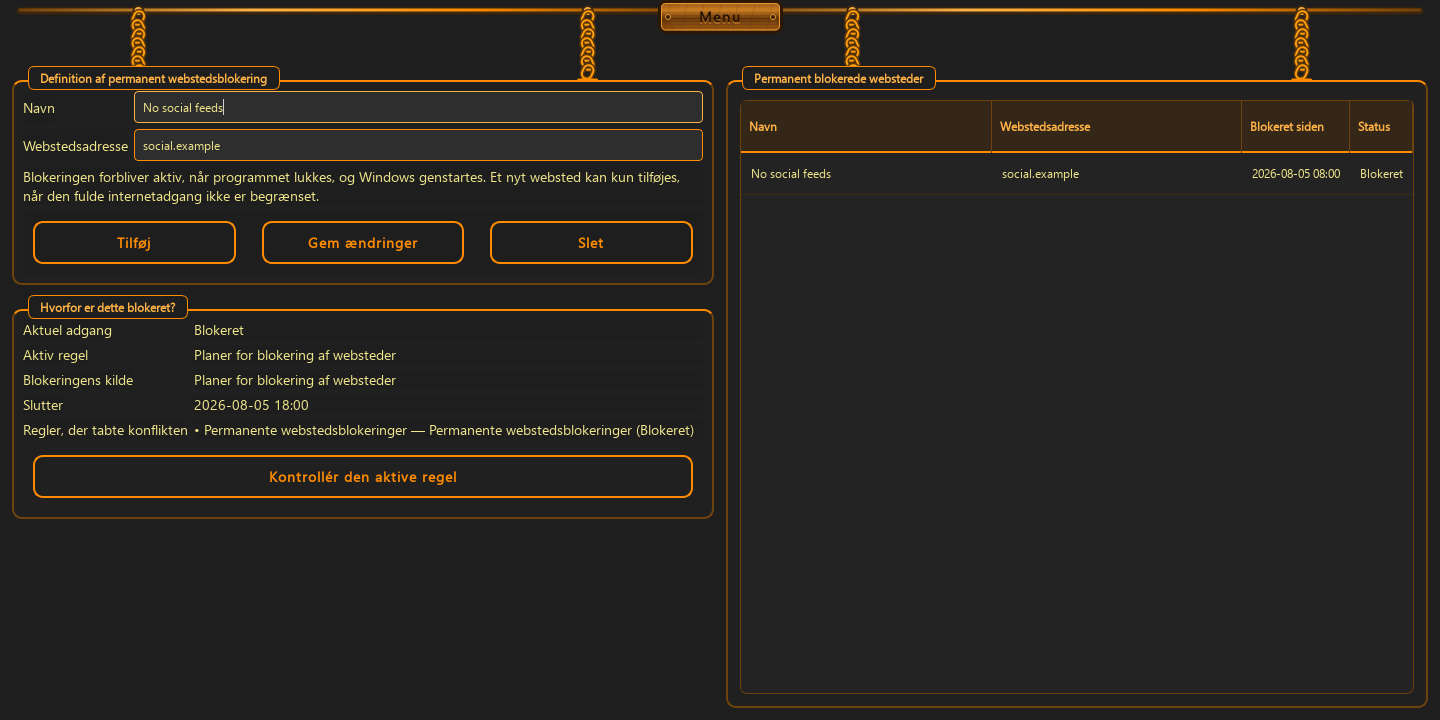This screenshot has height=720, width=1440.
Task: Click the Tilføj button
Action: coord(134,243)
